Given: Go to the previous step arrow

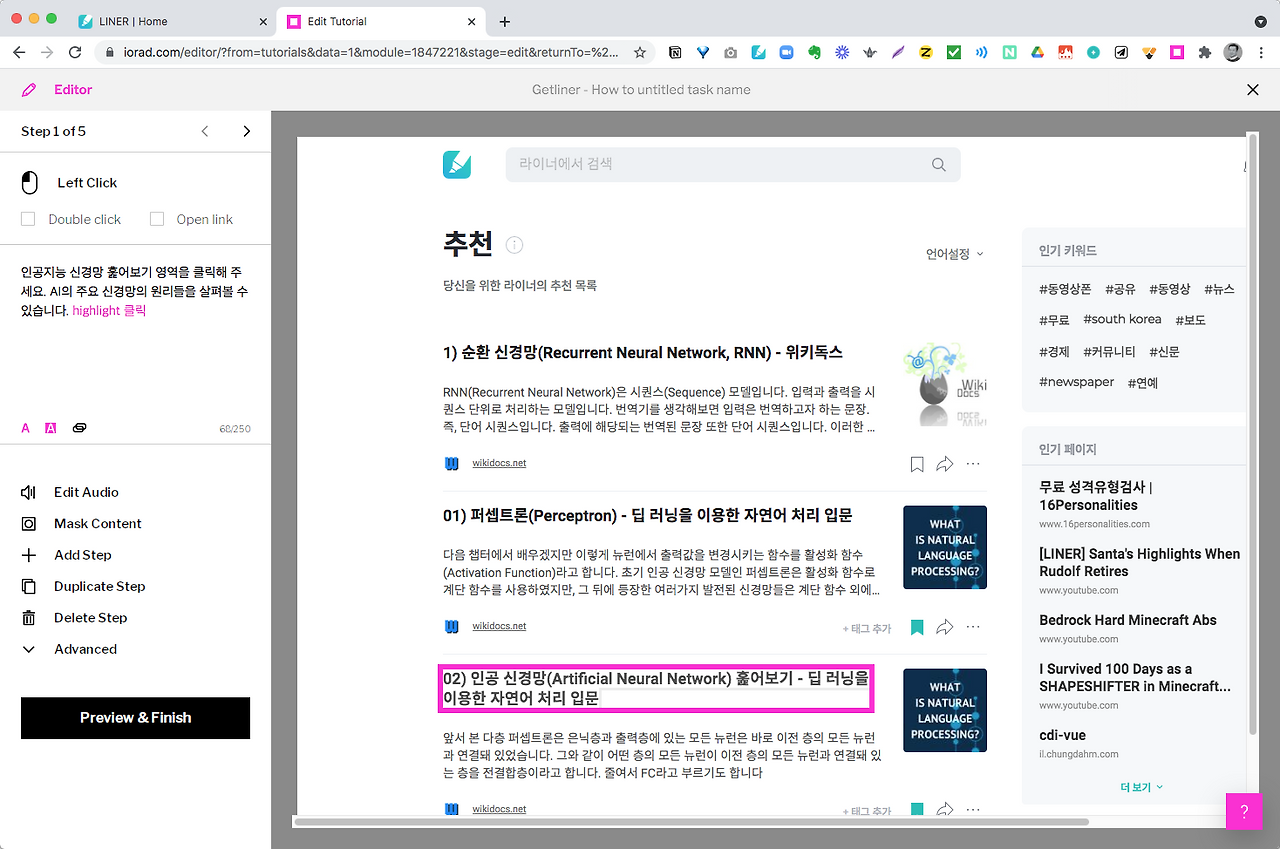Looking at the screenshot, I should (205, 131).
